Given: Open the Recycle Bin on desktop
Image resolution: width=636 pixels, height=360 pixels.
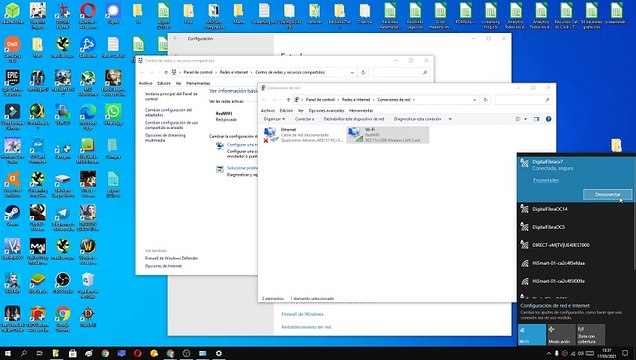Looking at the screenshot, I should point(88,285).
